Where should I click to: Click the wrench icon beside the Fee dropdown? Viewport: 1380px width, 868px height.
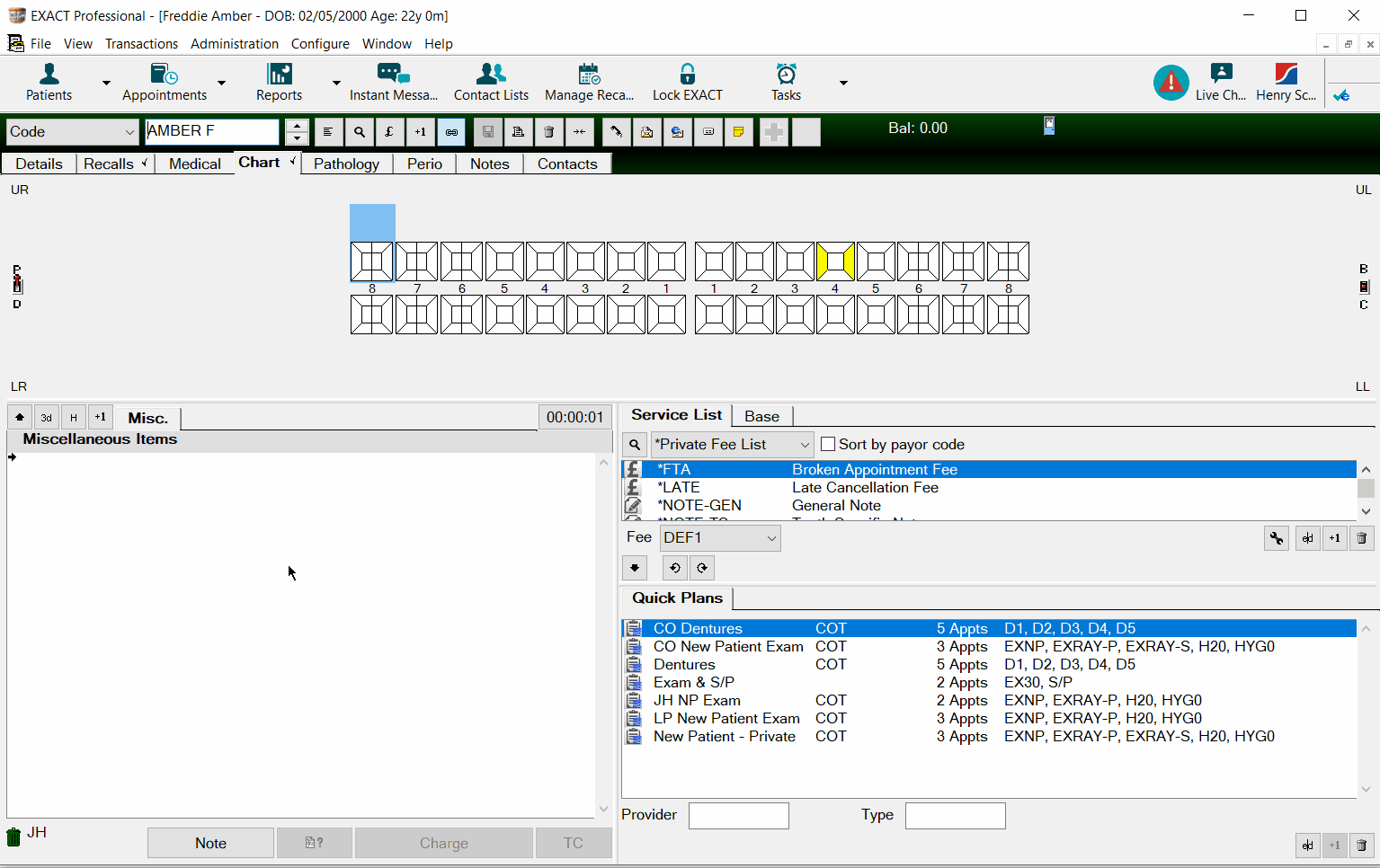tap(1277, 538)
